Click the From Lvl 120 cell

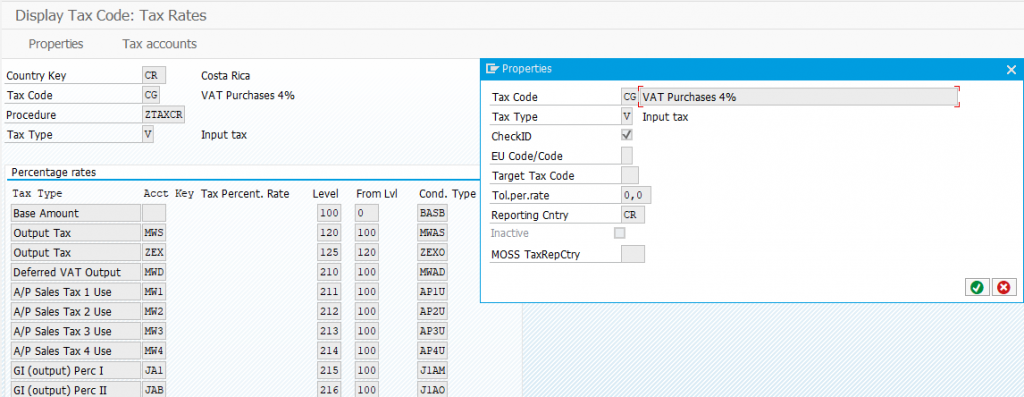(x=367, y=252)
